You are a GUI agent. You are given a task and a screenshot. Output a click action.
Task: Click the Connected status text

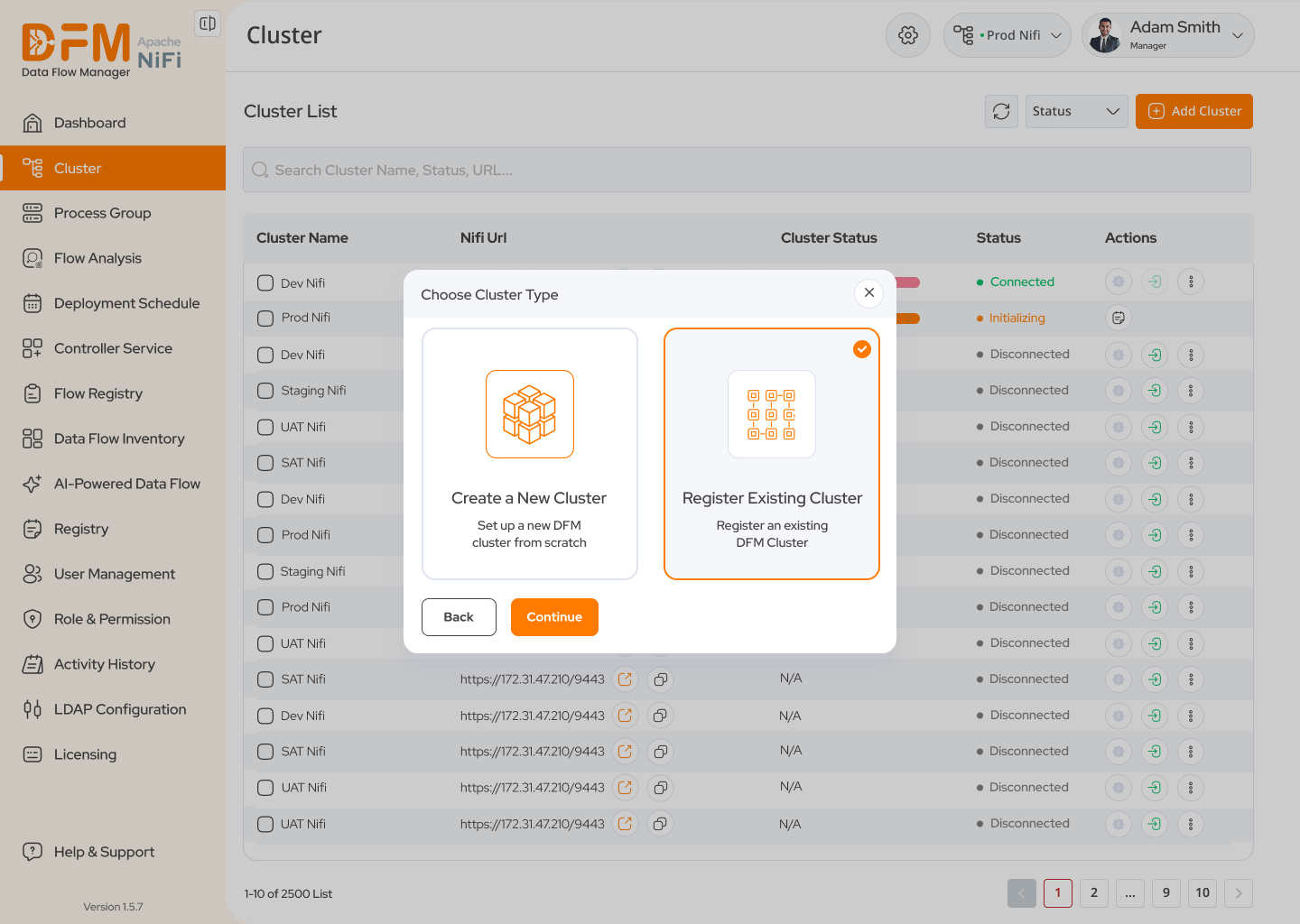(1022, 282)
